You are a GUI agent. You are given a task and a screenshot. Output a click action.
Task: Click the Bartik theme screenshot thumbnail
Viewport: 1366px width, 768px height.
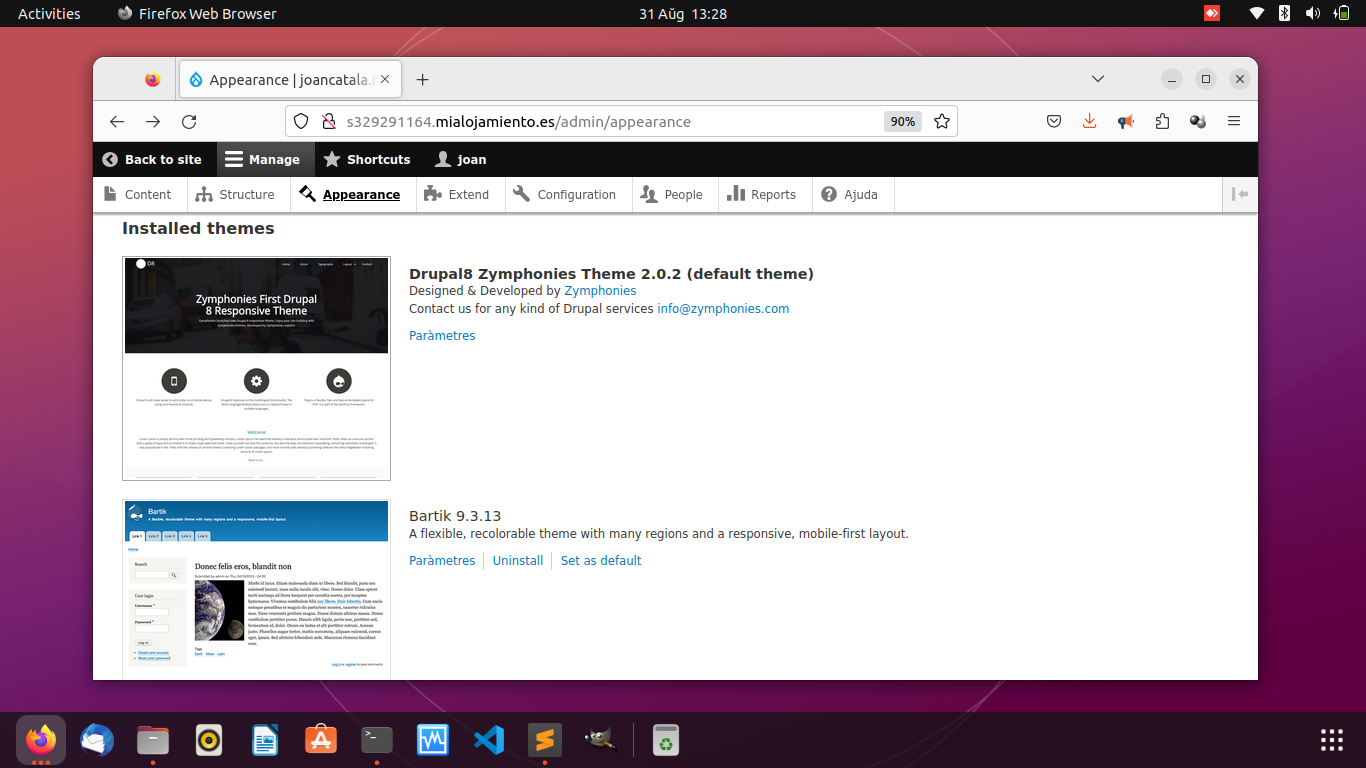[256, 589]
